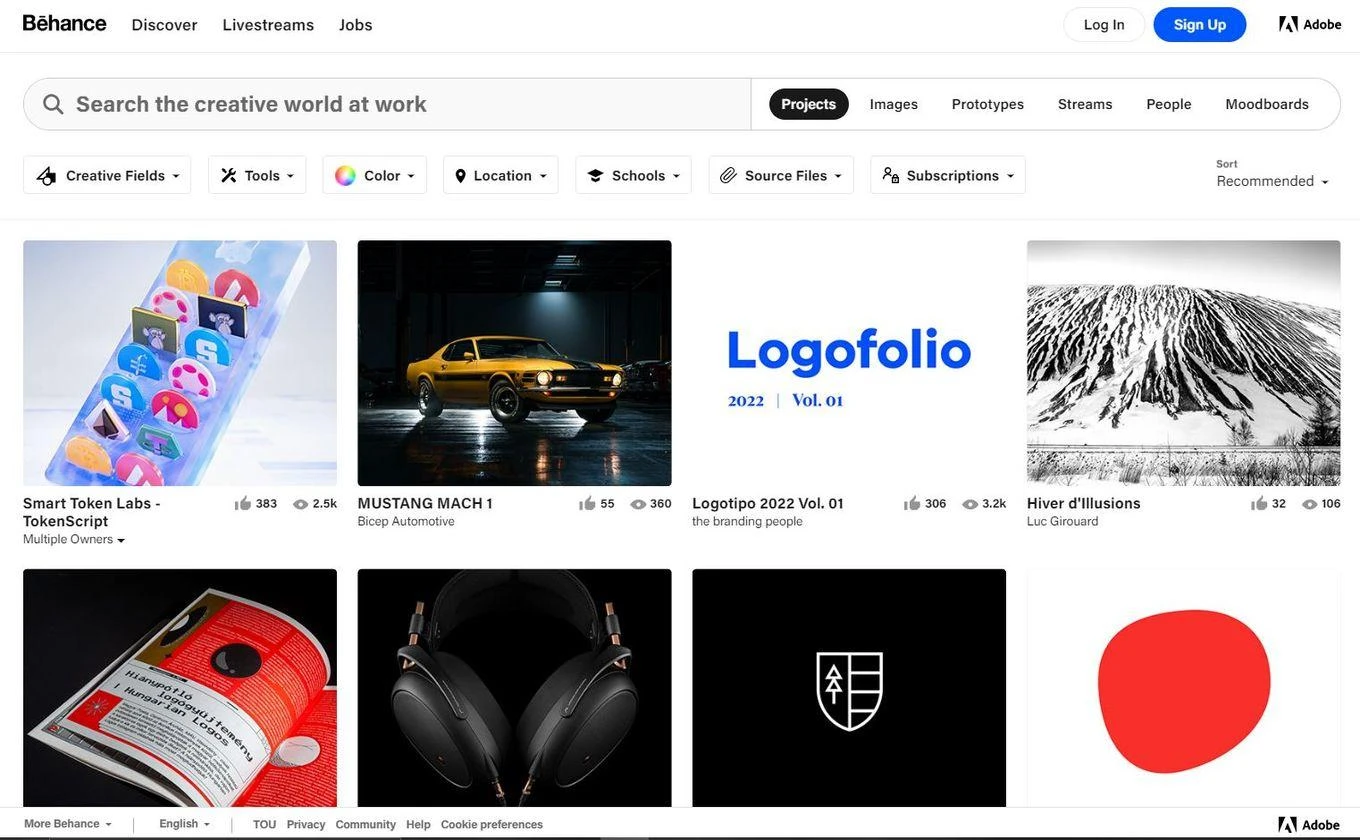
Task: Click the Sign Up button
Action: pyautogui.click(x=1200, y=24)
